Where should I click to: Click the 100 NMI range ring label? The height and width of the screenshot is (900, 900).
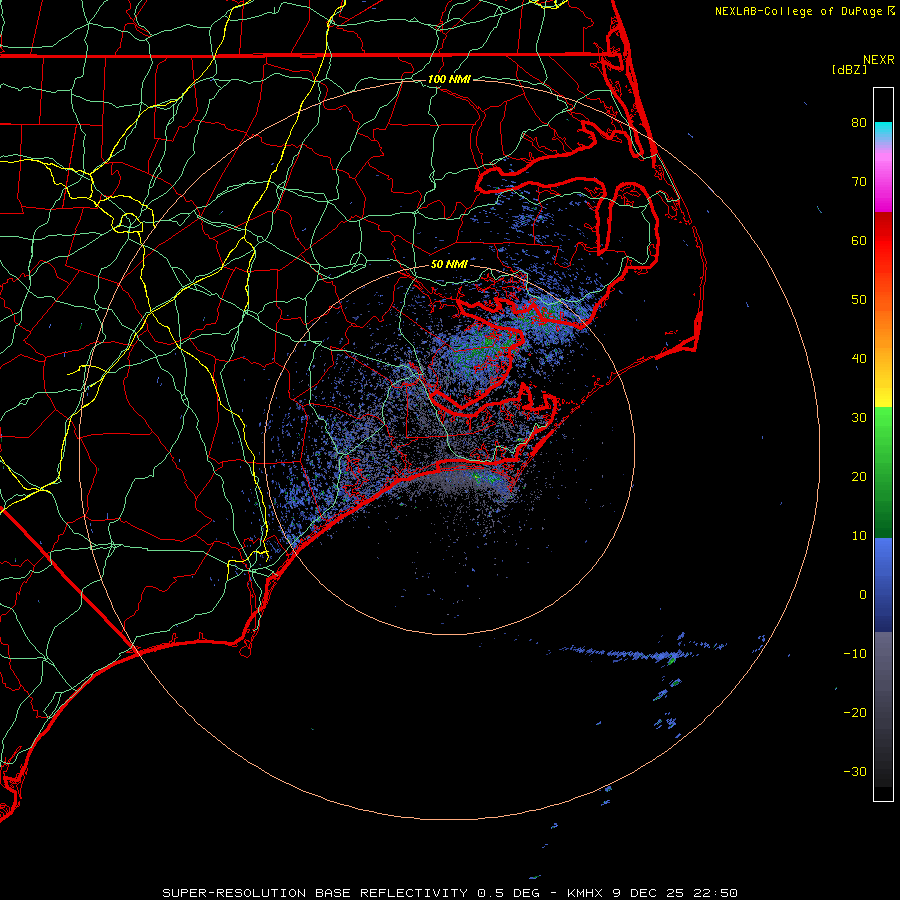pyautogui.click(x=449, y=79)
